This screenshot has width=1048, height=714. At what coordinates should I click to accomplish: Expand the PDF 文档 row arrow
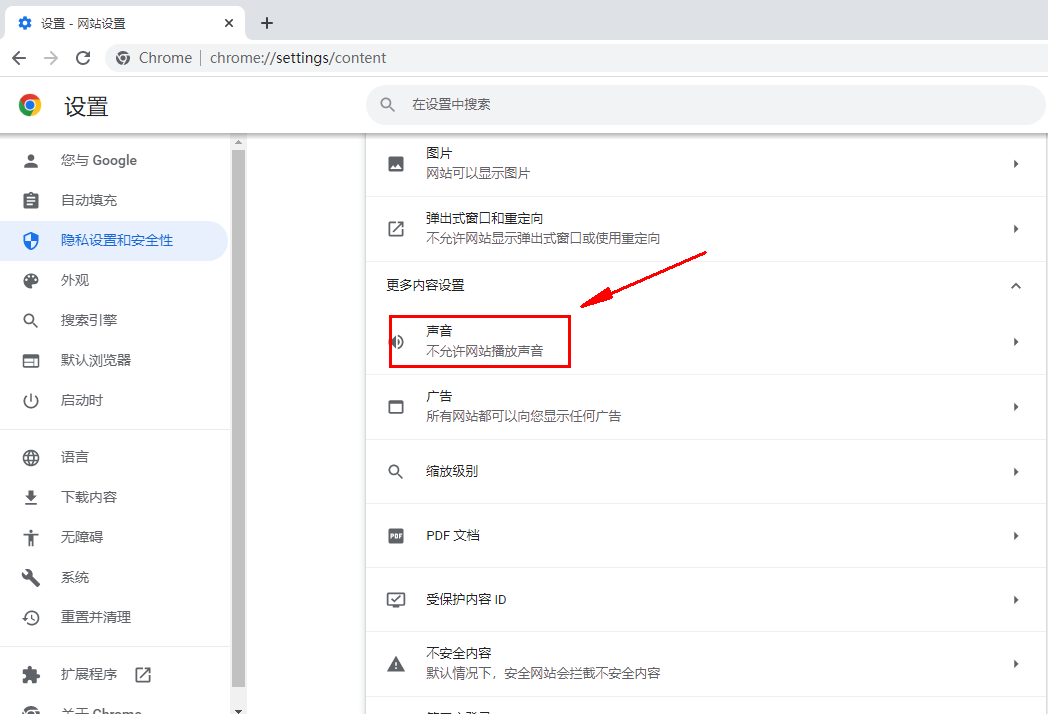[x=1016, y=536]
